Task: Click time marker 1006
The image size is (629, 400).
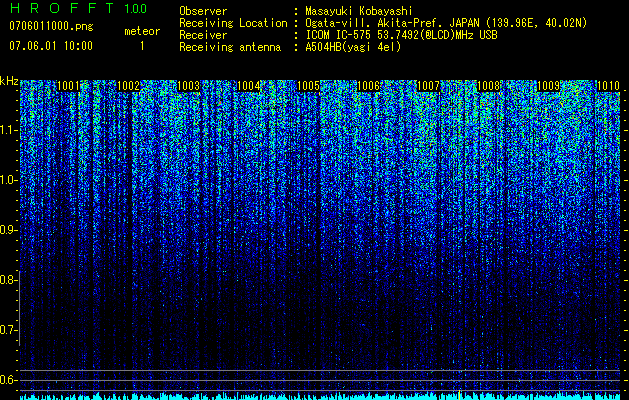Action: pyautogui.click(x=368, y=86)
